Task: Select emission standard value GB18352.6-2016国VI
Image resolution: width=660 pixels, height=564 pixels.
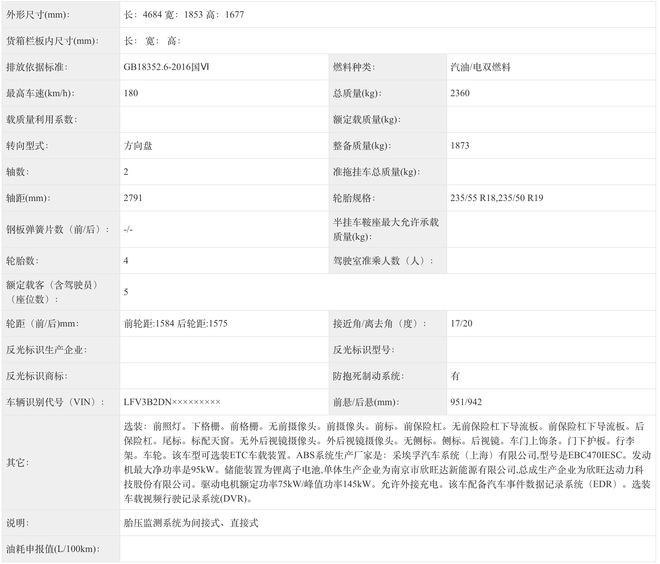Action: 167,67
